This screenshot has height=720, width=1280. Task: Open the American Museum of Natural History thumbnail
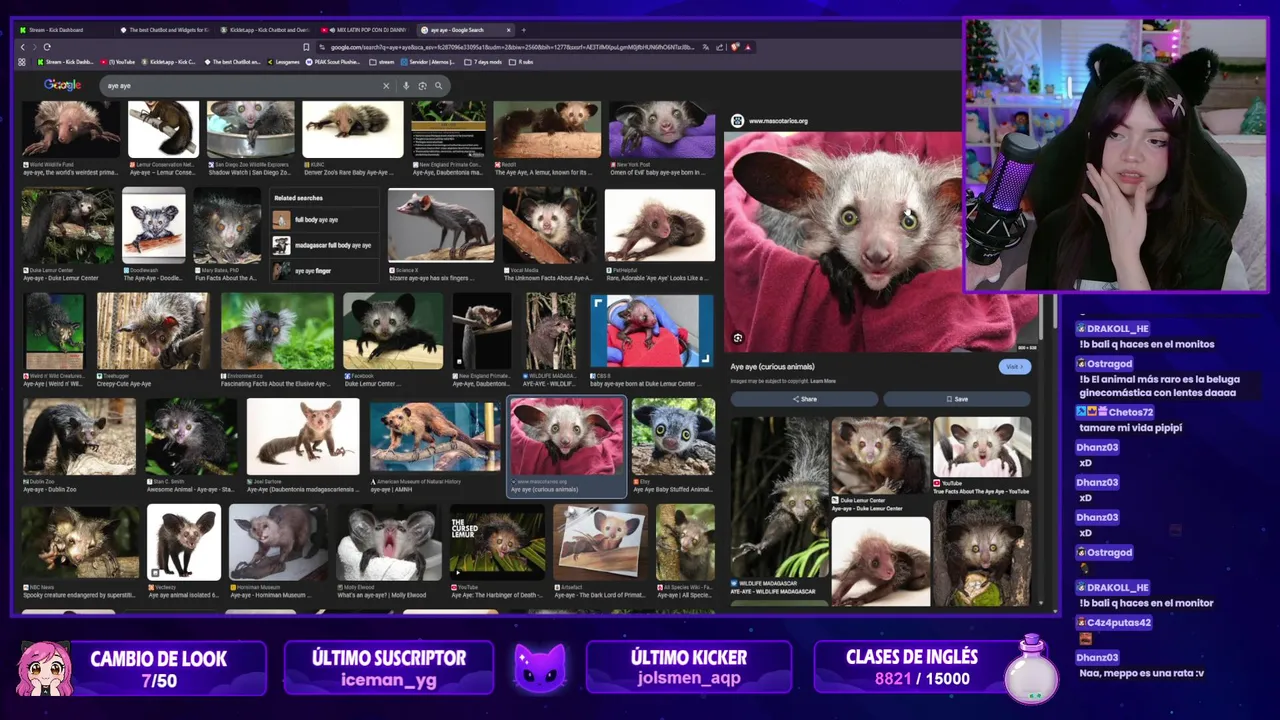tap(434, 437)
